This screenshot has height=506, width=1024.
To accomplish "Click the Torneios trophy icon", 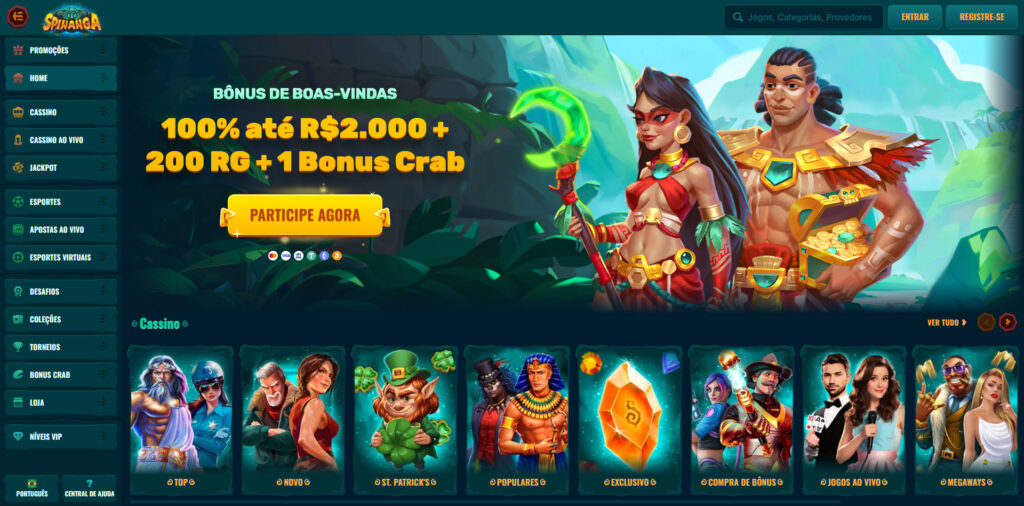I will pyautogui.click(x=18, y=347).
